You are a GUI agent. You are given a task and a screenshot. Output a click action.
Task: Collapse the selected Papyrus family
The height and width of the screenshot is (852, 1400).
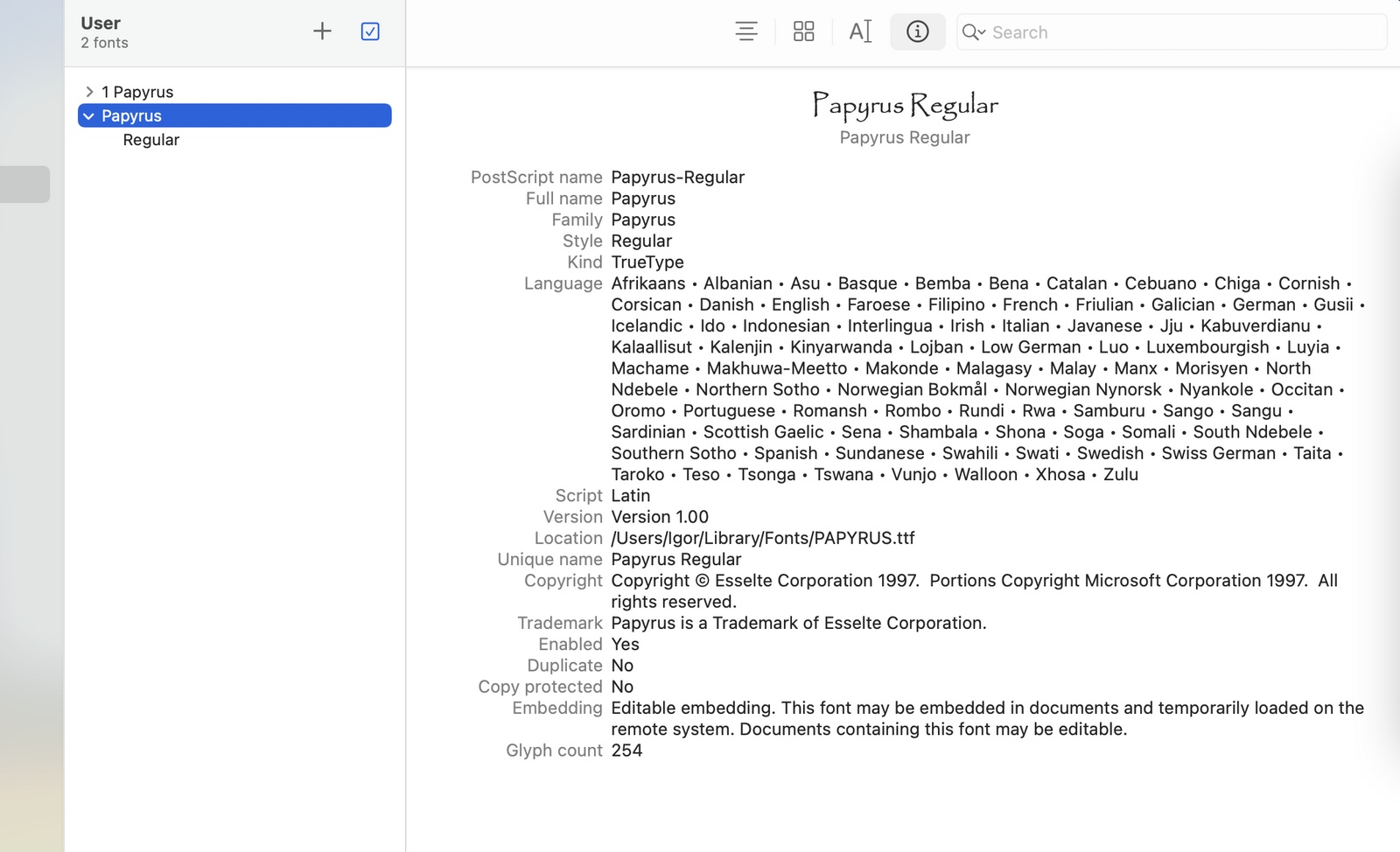[x=89, y=115]
